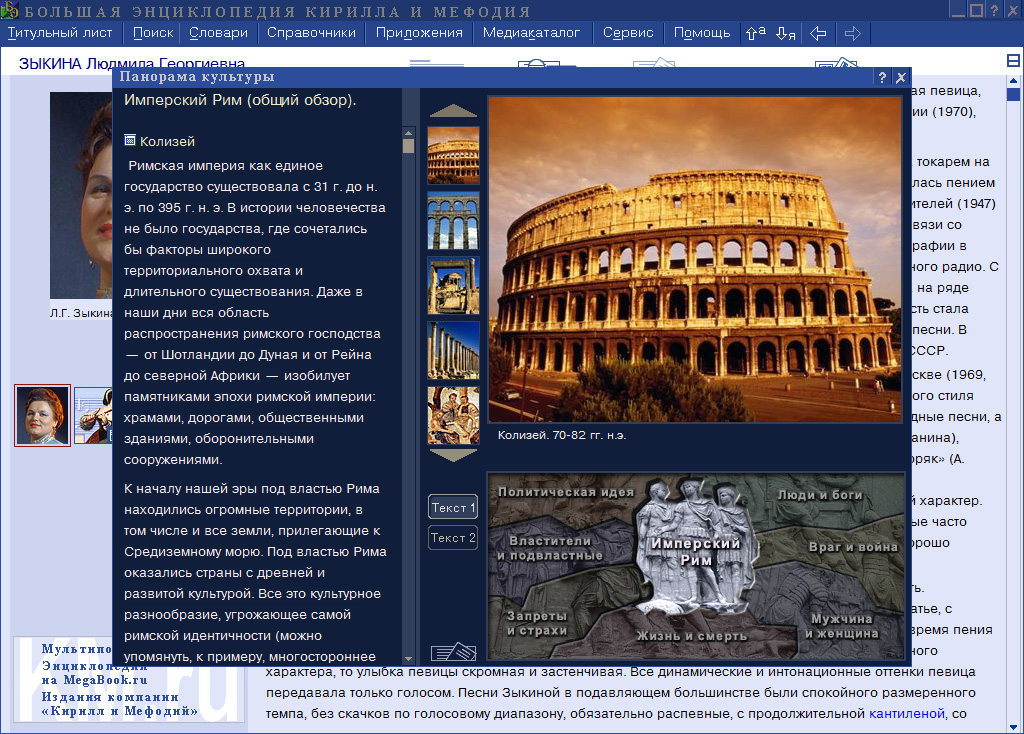The height and width of the screenshot is (734, 1024).
Task: Show next thumbnails with the down triangle
Action: point(453,455)
